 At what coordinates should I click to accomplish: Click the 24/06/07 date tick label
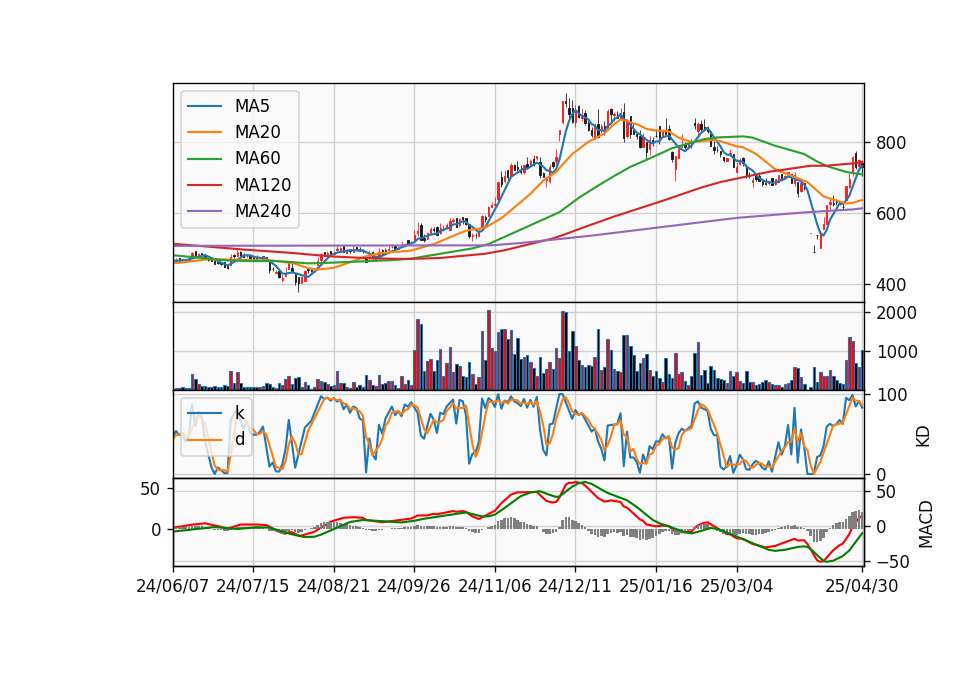pos(173,586)
